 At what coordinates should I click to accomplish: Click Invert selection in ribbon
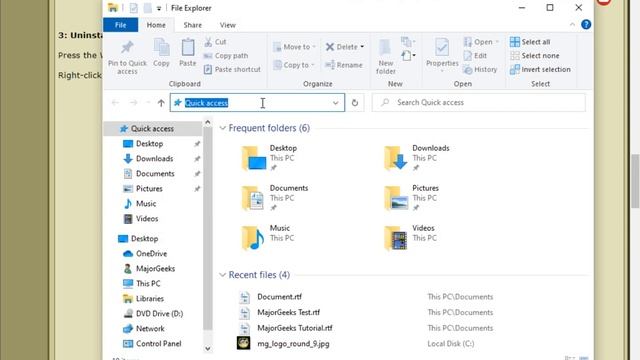[540, 69]
